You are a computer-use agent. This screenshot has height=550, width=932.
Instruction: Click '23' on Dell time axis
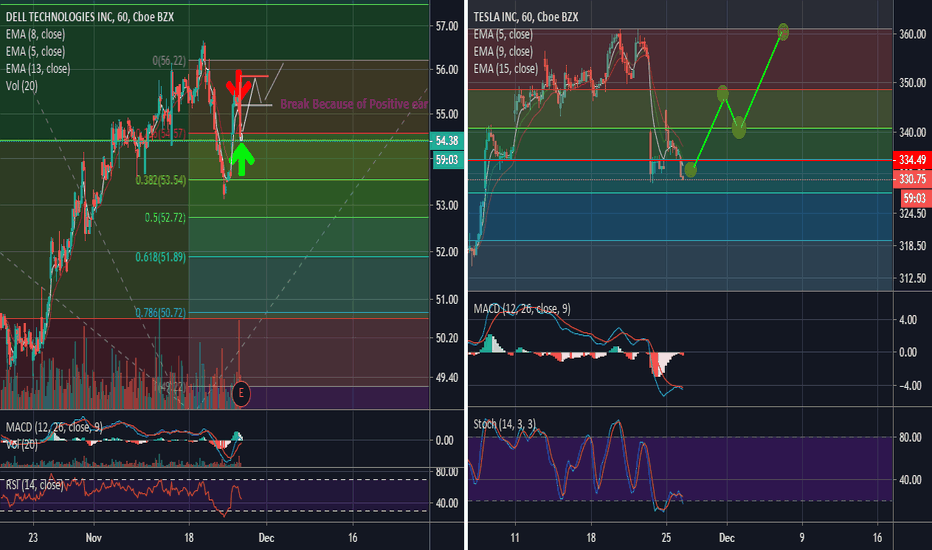[33, 538]
